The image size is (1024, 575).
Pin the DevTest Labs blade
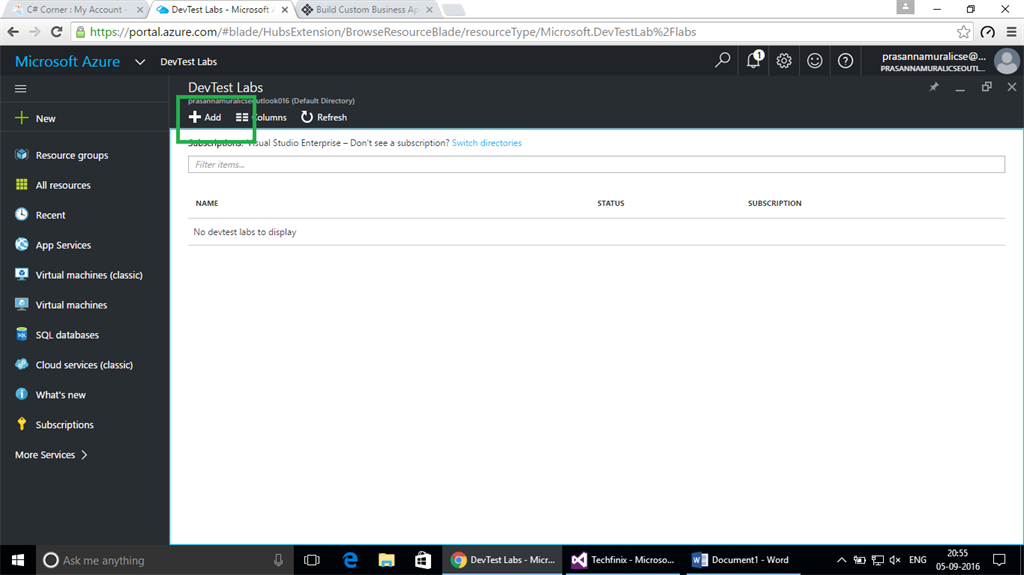tap(934, 87)
